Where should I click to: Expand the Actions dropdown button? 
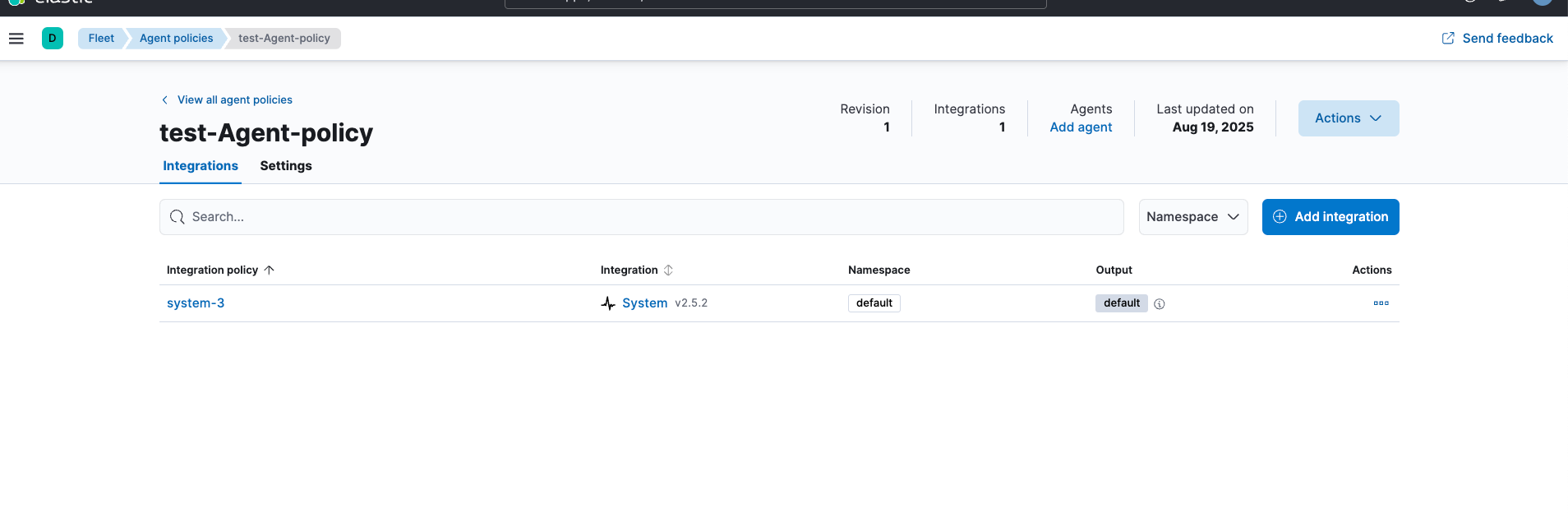(1349, 118)
